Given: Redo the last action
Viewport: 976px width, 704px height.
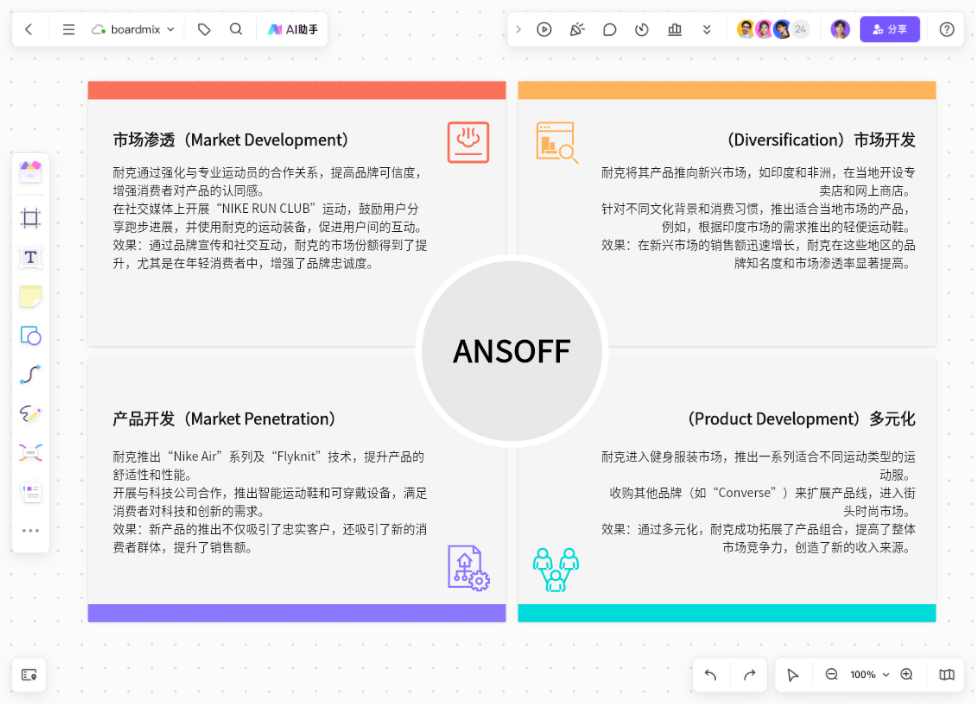Looking at the screenshot, I should coord(749,675).
